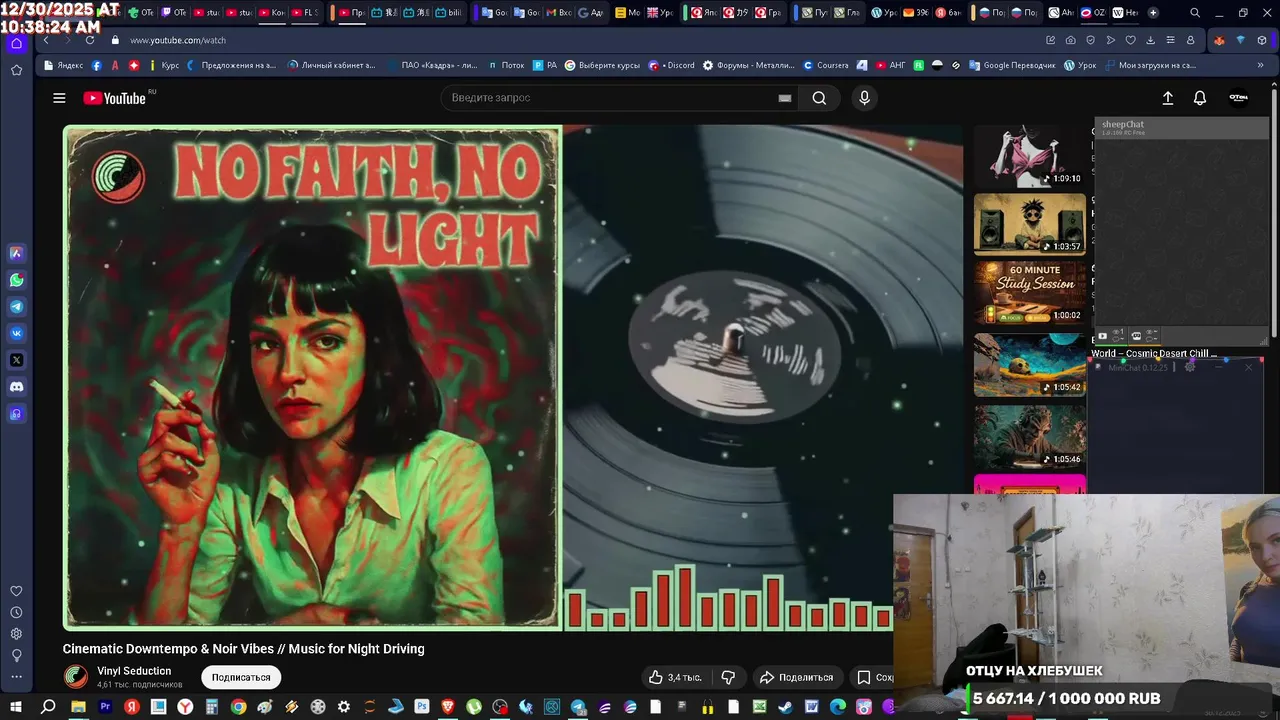
Task: Share the video via Поделиться
Action: 796,677
